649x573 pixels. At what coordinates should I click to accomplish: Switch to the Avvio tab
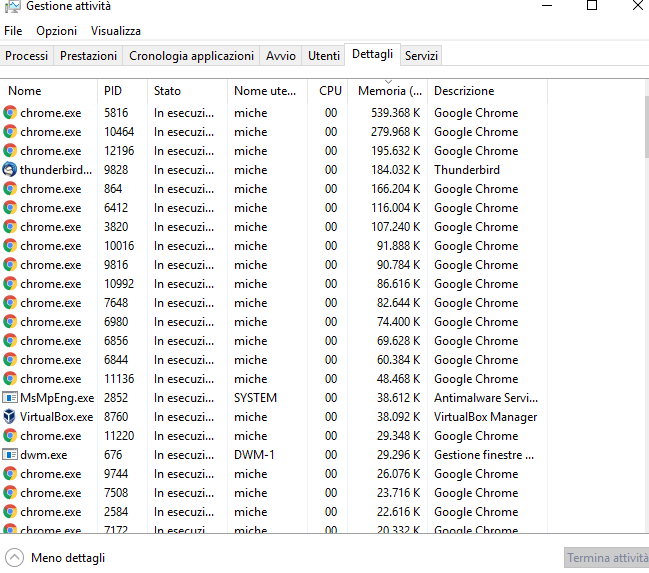(281, 55)
